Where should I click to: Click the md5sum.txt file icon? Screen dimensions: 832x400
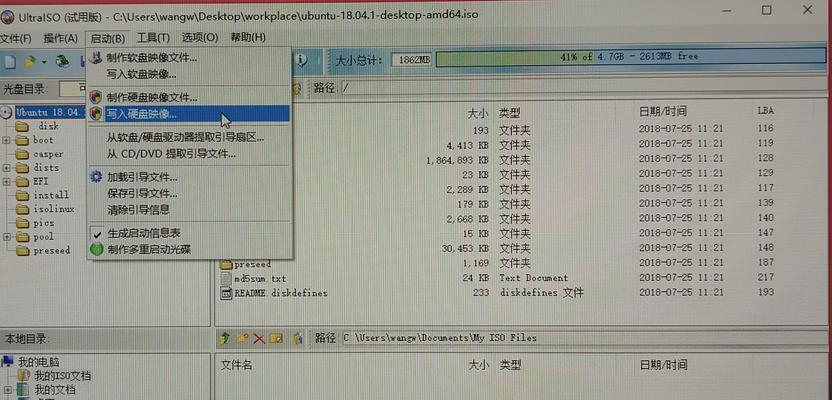pyautogui.click(x=226, y=278)
